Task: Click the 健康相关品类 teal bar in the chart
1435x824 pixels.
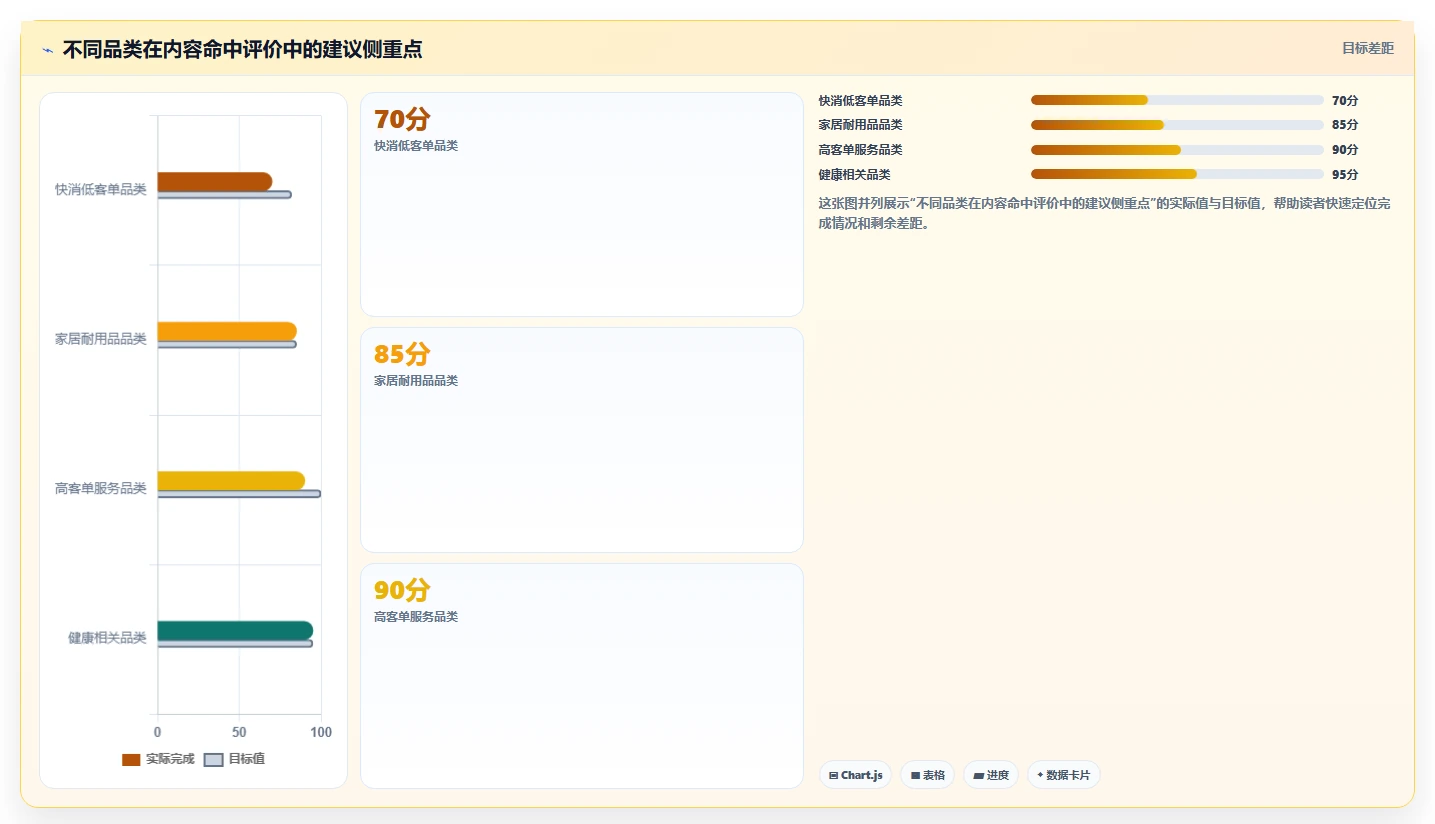Action: pyautogui.click(x=235, y=631)
